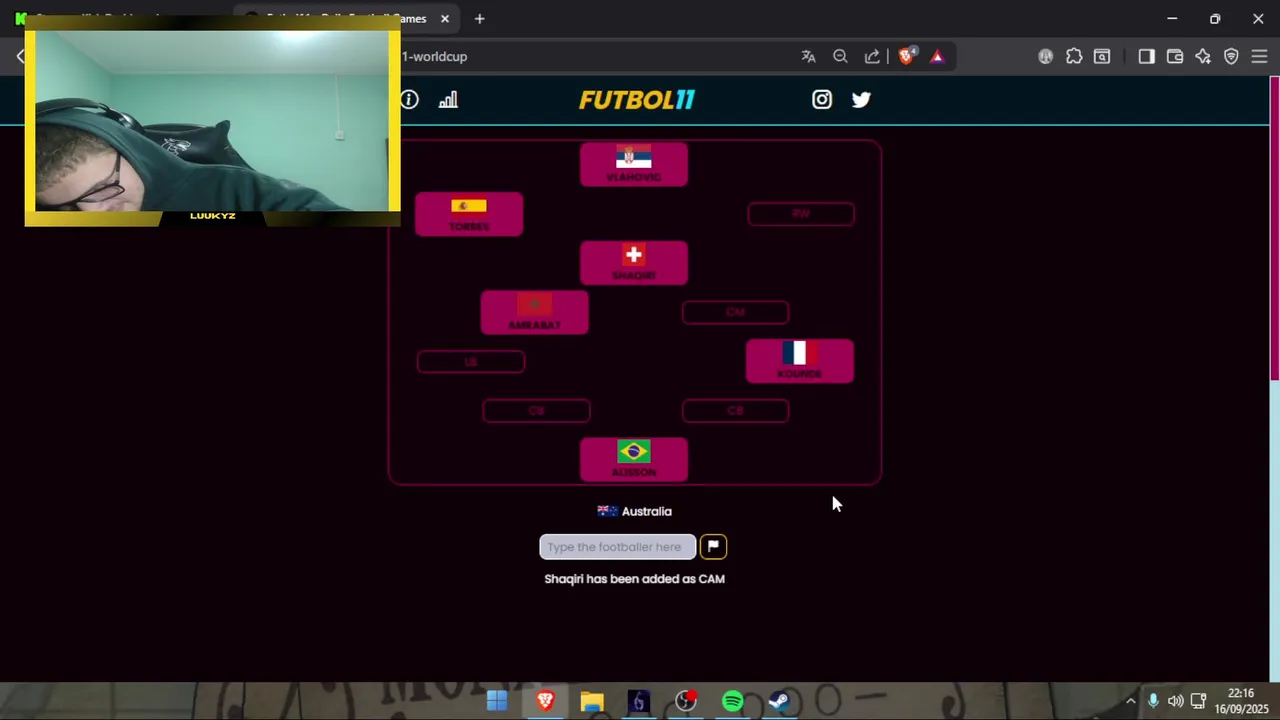Select the Vlahovic Serbia player card
Image resolution: width=1280 pixels, height=720 pixels.
click(x=634, y=164)
